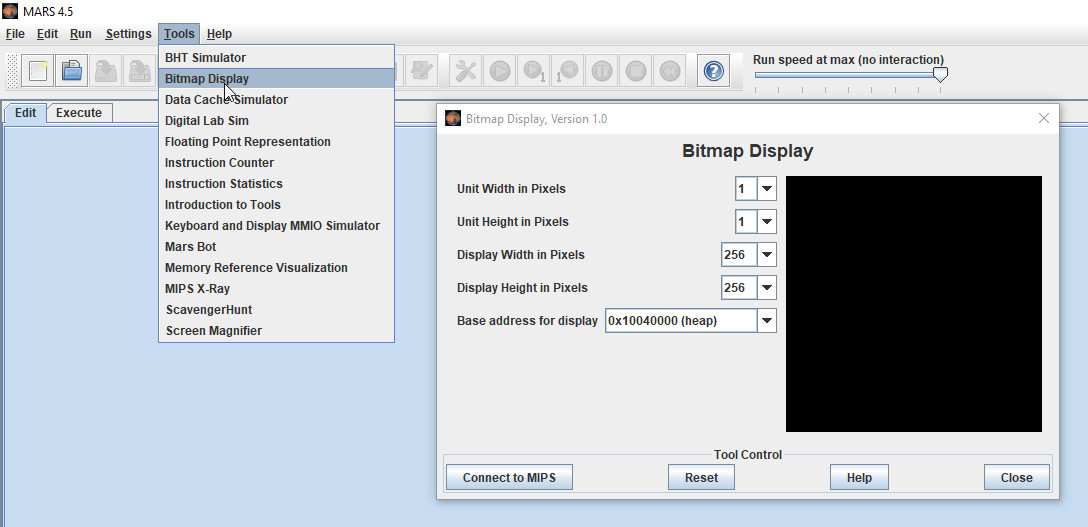Open the Edit menu

pos(47,34)
